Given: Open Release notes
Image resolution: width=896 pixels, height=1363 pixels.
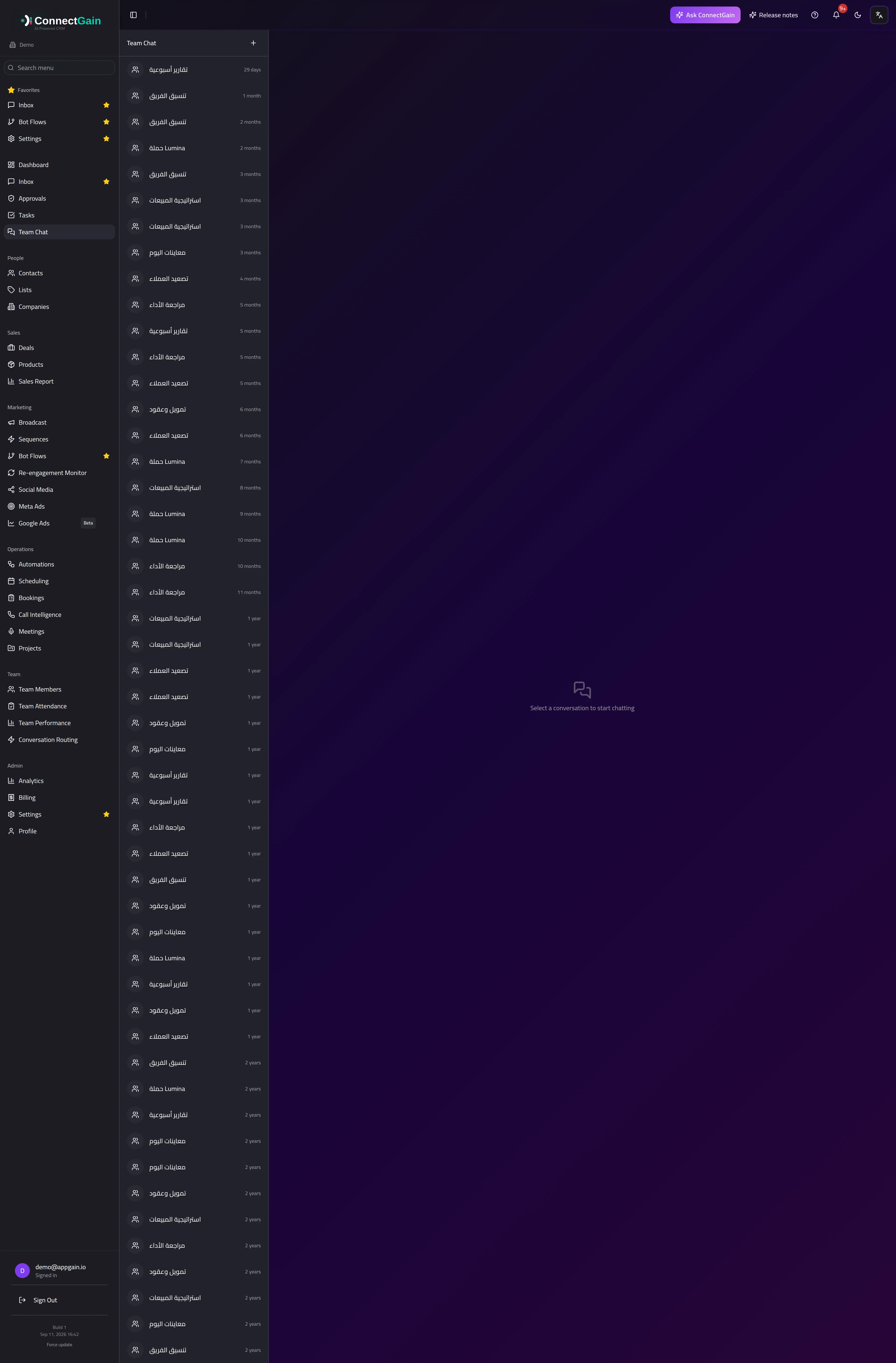Looking at the screenshot, I should [773, 15].
